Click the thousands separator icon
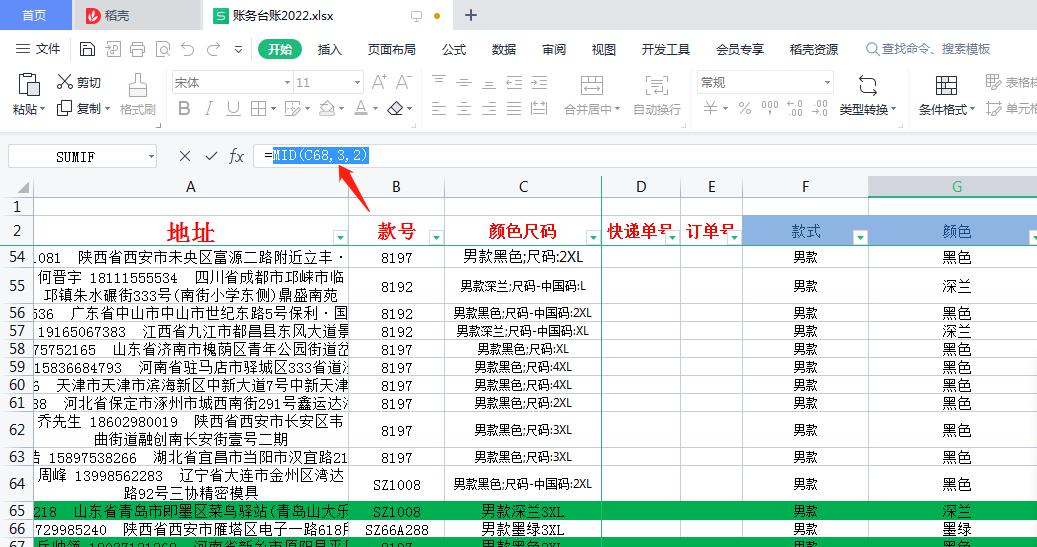The height and width of the screenshot is (547, 1037). coord(770,108)
